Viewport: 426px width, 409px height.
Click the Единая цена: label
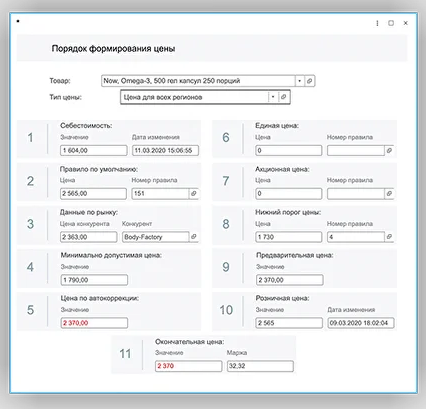(277, 126)
